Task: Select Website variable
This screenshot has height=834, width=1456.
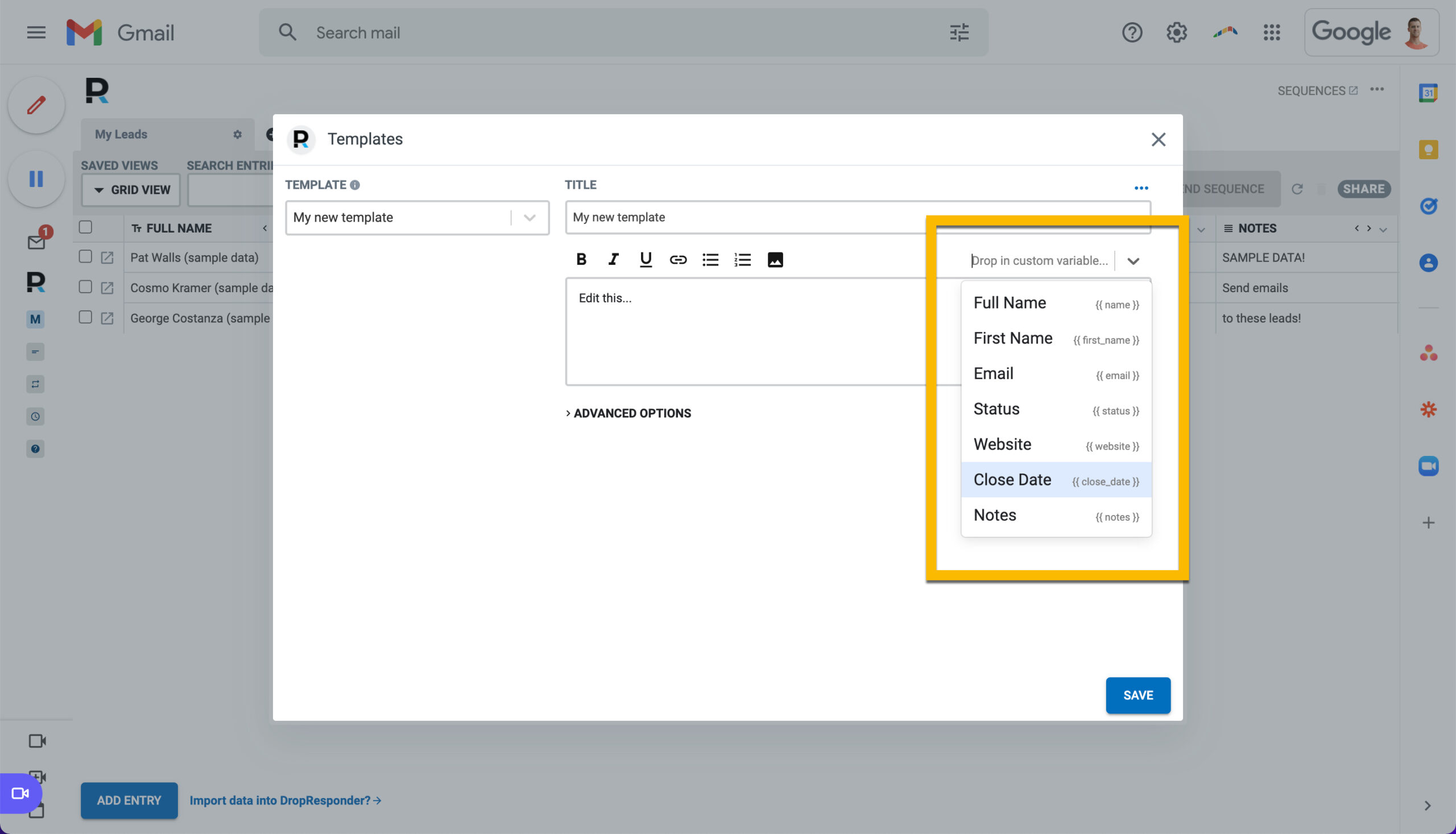Action: 1056,445
